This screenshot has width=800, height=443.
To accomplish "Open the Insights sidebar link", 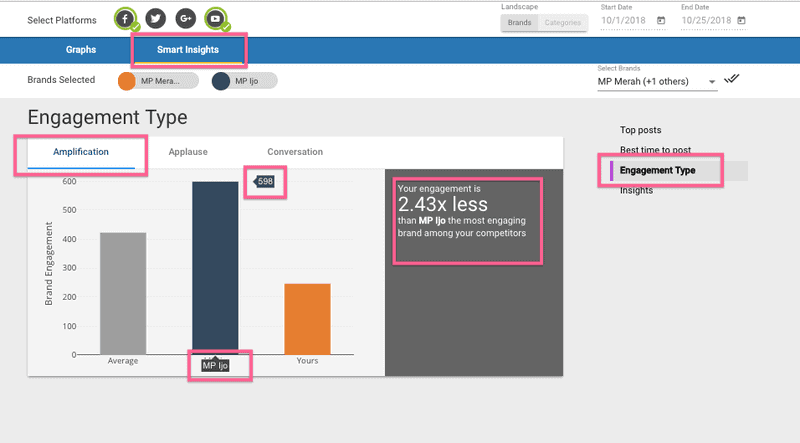I will point(636,190).
